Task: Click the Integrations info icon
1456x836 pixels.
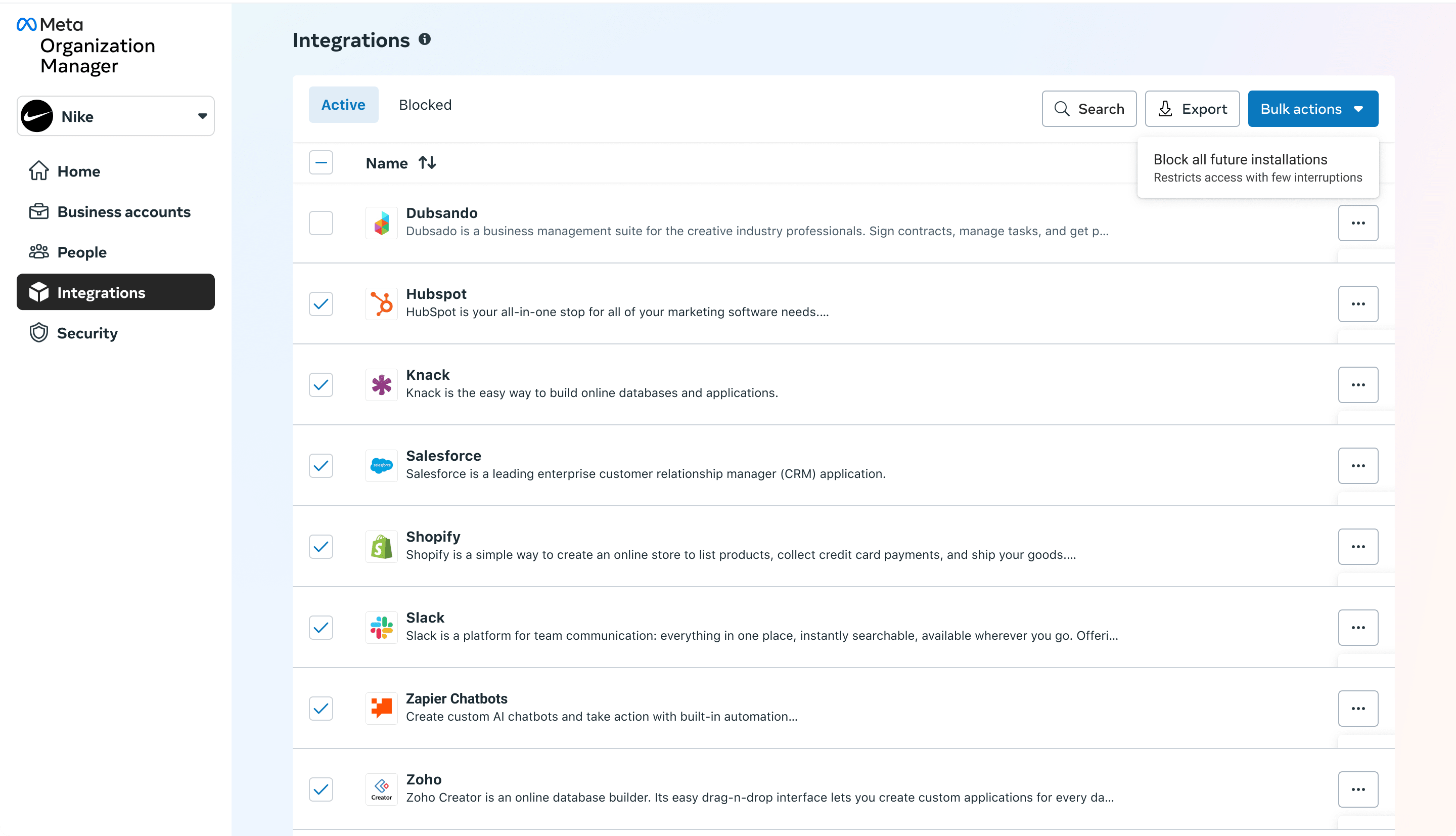Action: pos(424,39)
